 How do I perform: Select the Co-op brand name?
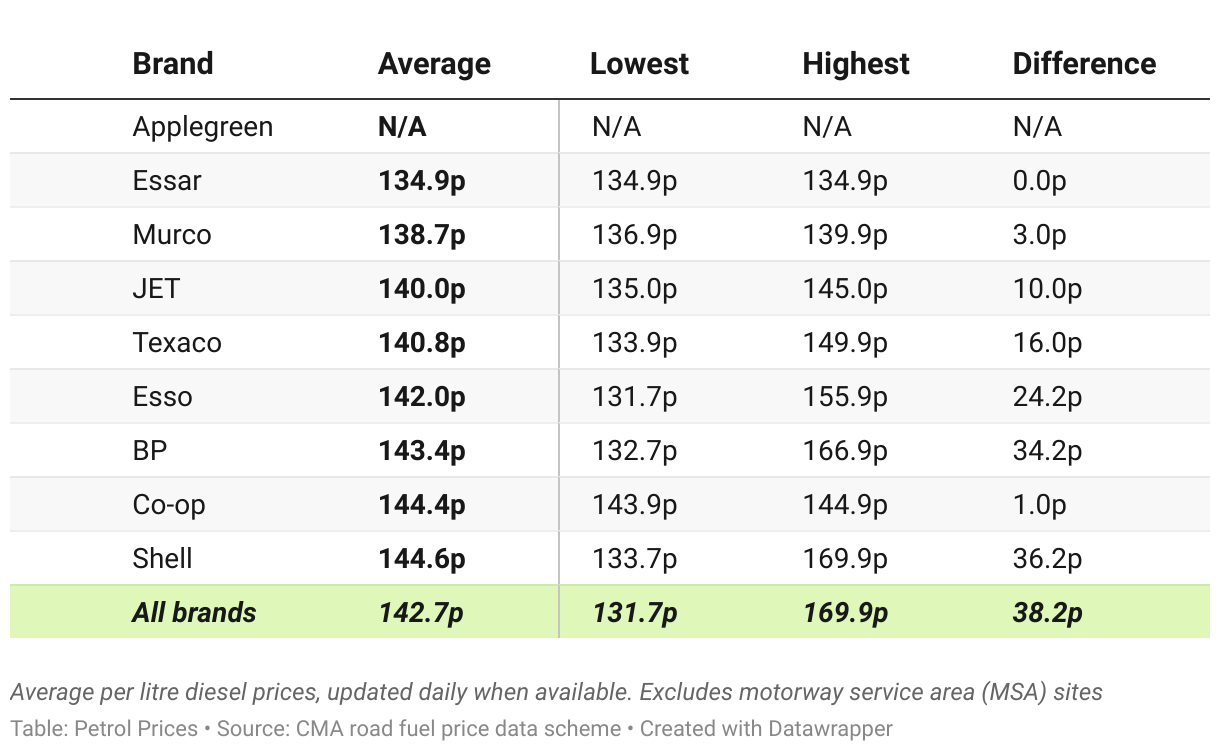click(169, 505)
